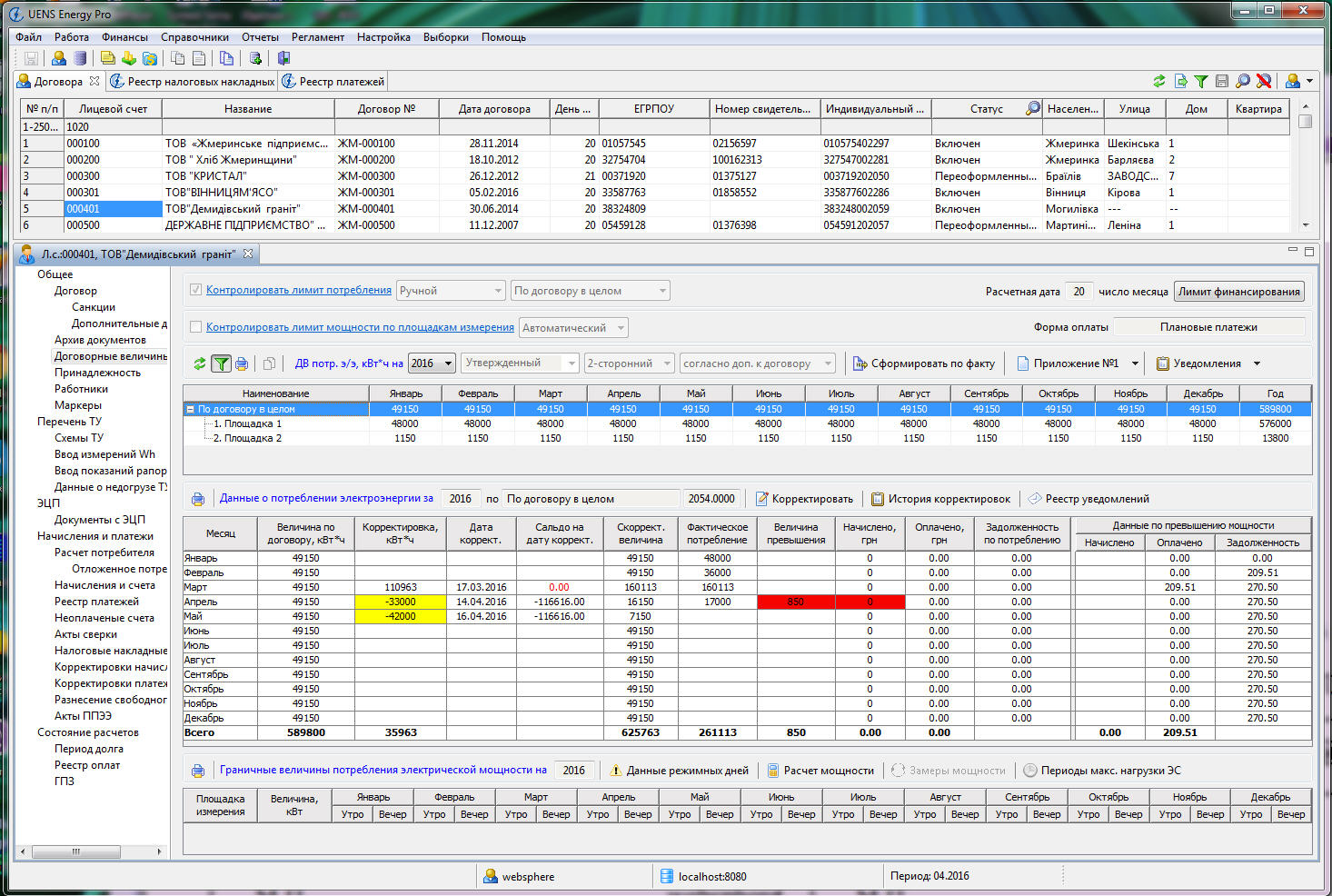Click the Расчет мощности calculator item
Image resolution: width=1332 pixels, height=896 pixels.
click(x=820, y=771)
